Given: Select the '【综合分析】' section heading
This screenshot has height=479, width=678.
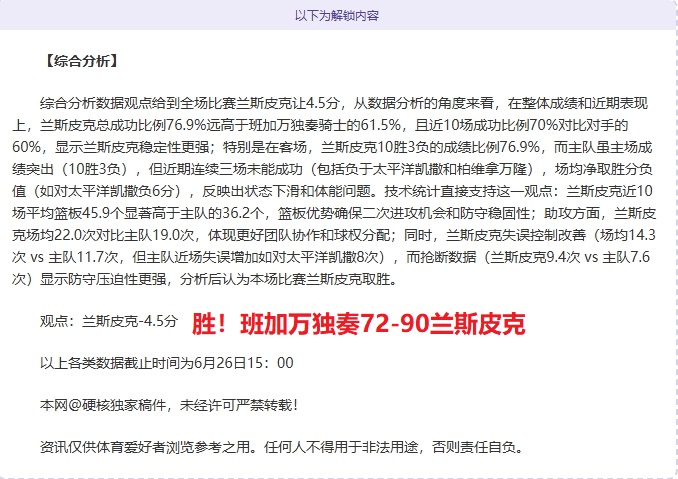Looking at the screenshot, I should [82, 61].
